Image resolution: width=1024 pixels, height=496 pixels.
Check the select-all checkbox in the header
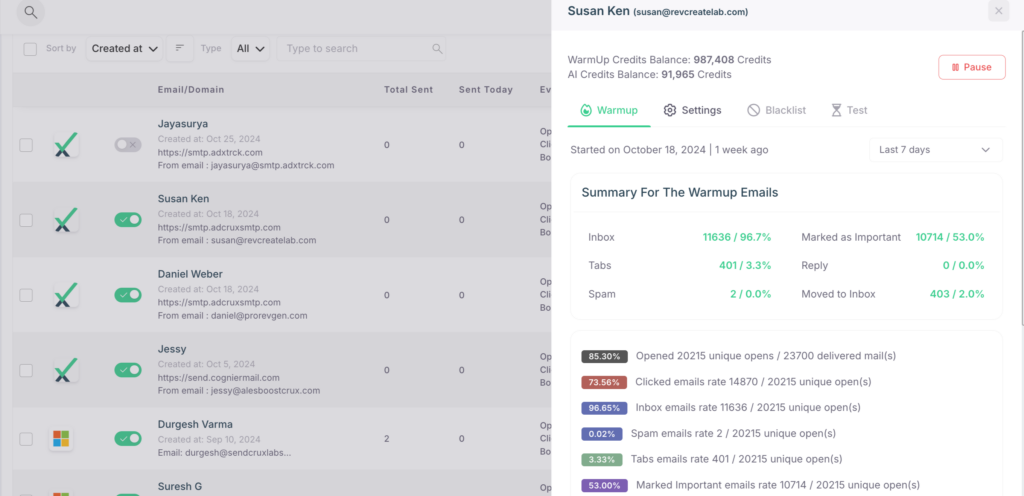tap(30, 49)
